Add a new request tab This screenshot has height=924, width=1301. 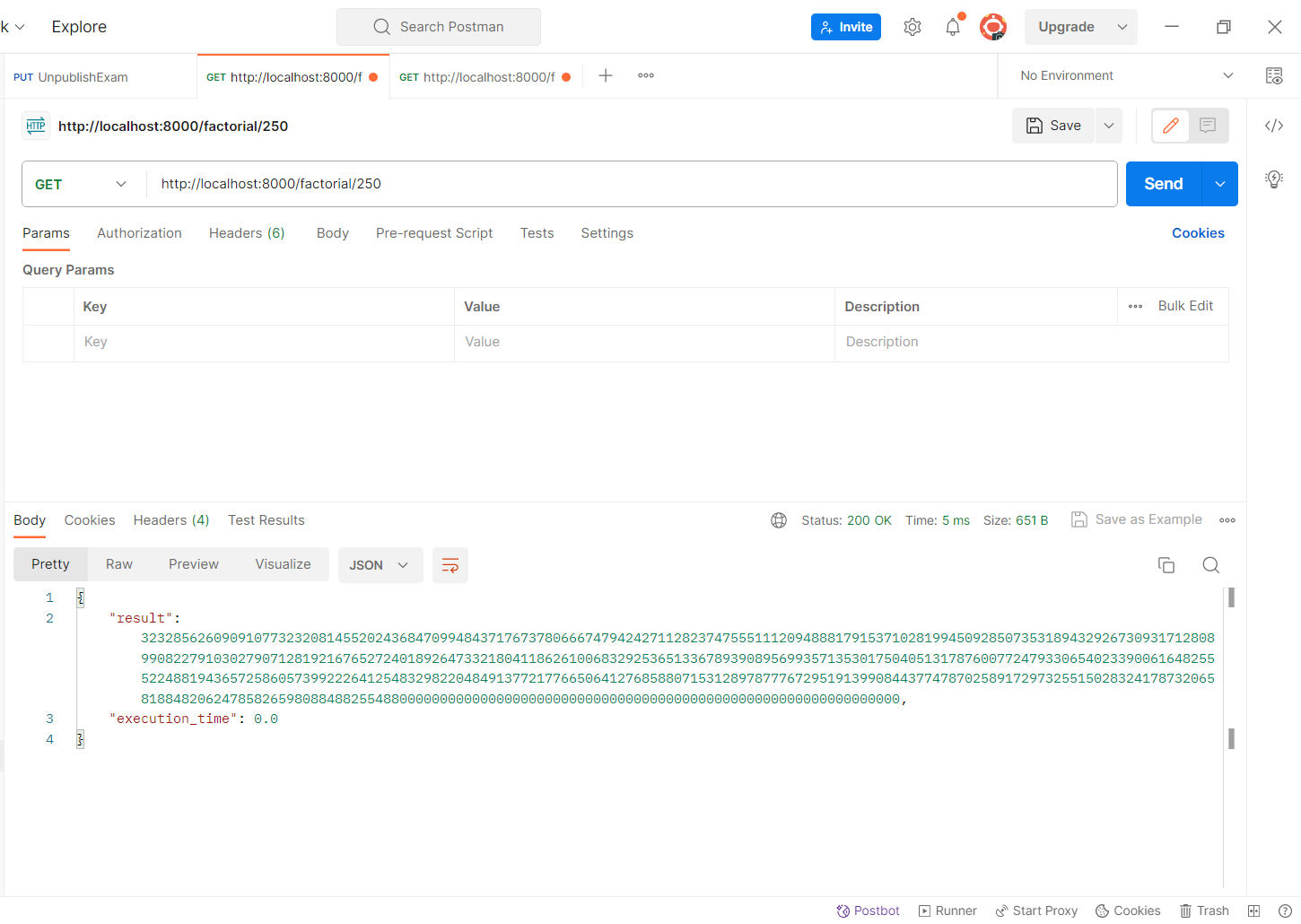(x=606, y=75)
